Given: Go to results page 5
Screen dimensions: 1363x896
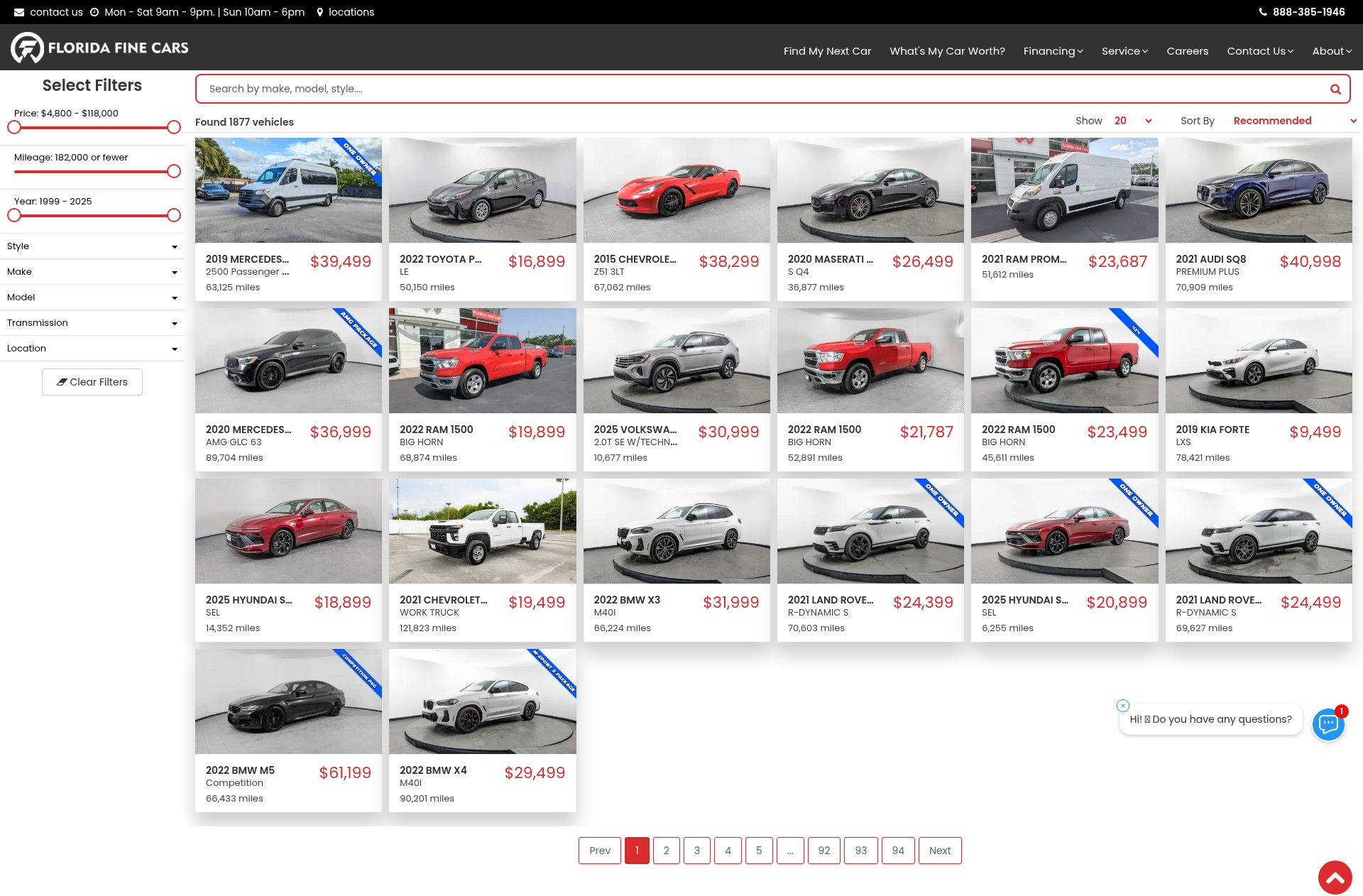Looking at the screenshot, I should 759,851.
